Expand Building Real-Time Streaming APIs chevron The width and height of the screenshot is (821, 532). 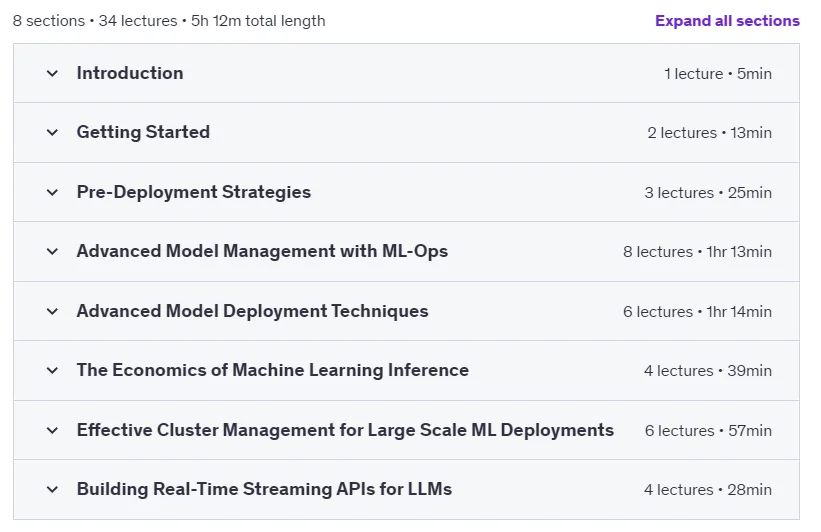click(52, 490)
